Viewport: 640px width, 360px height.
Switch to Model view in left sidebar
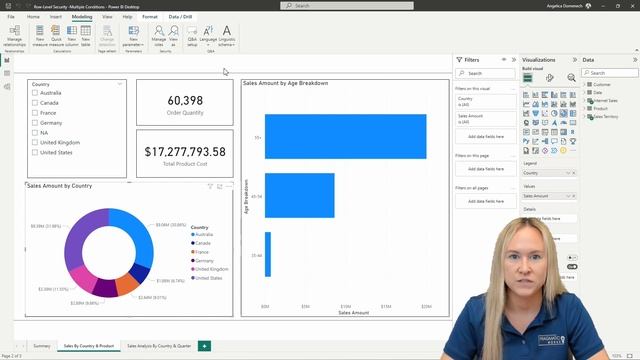[7, 87]
